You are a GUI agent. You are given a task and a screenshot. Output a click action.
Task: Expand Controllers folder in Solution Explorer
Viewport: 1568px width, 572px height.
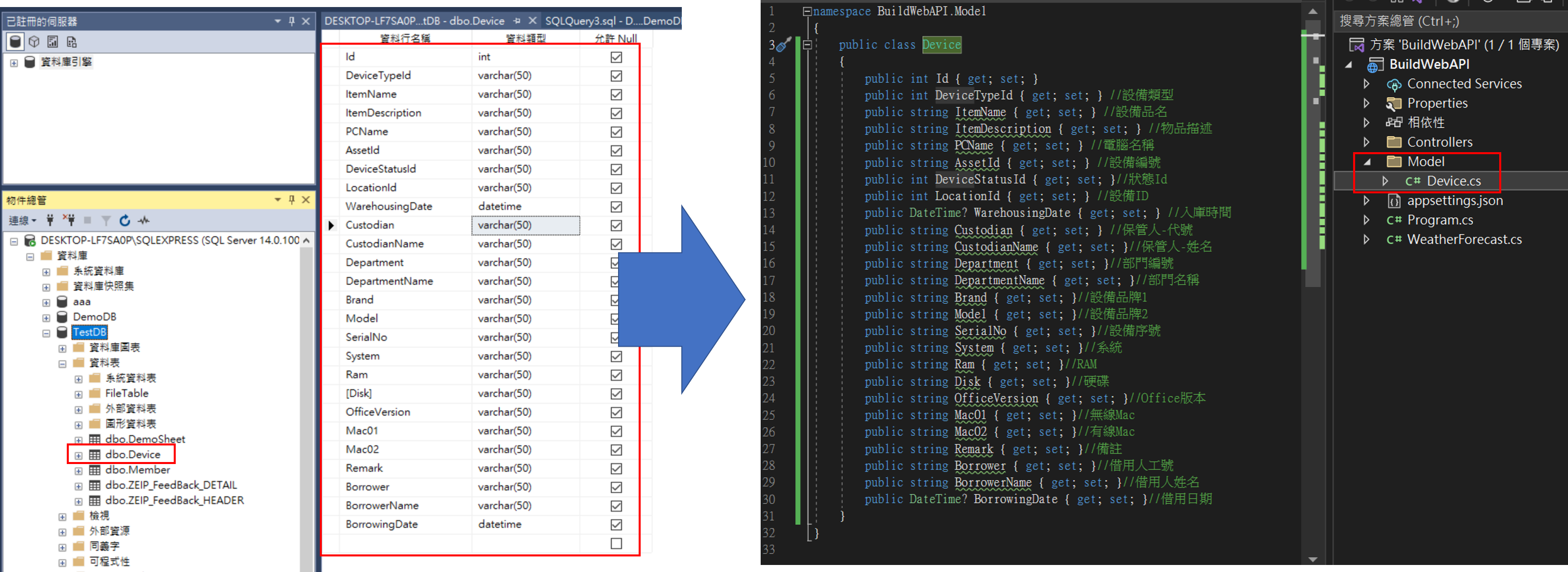tap(1367, 142)
